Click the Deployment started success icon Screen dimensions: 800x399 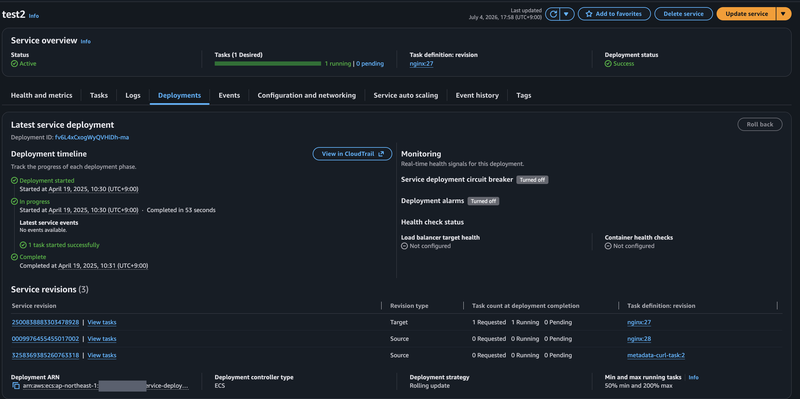14,181
